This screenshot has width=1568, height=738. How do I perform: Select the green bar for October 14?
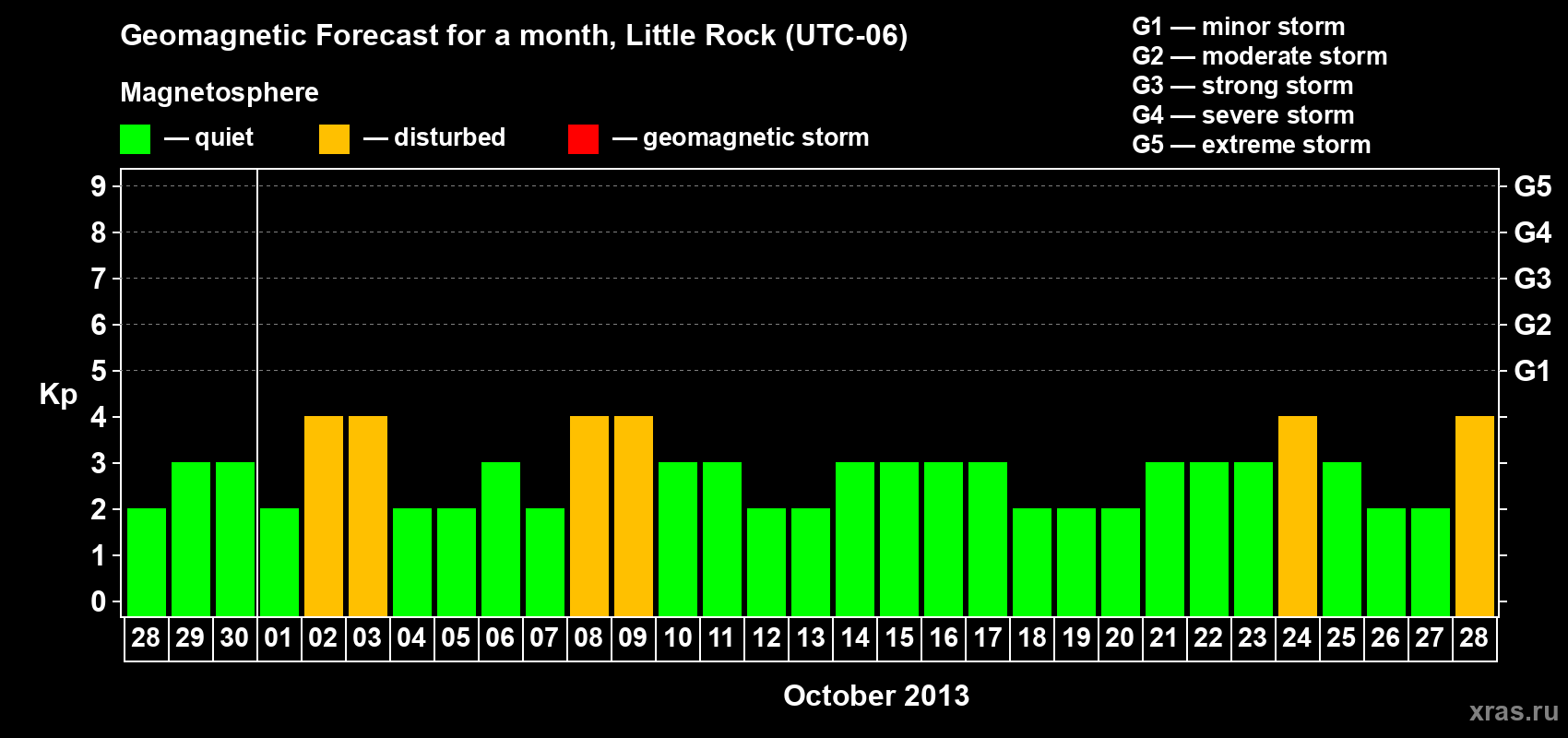point(855,540)
